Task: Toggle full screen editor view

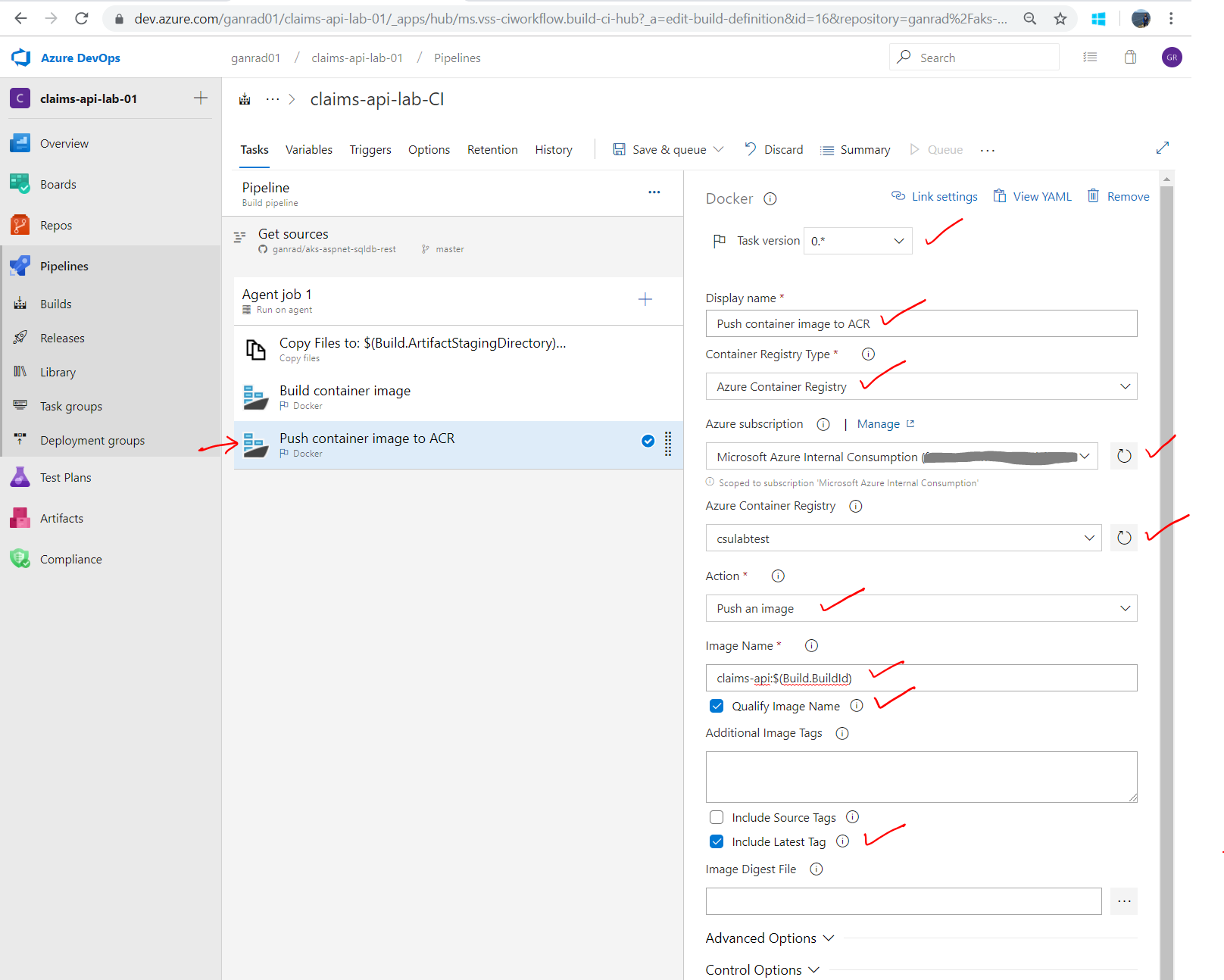Action: (x=1163, y=148)
